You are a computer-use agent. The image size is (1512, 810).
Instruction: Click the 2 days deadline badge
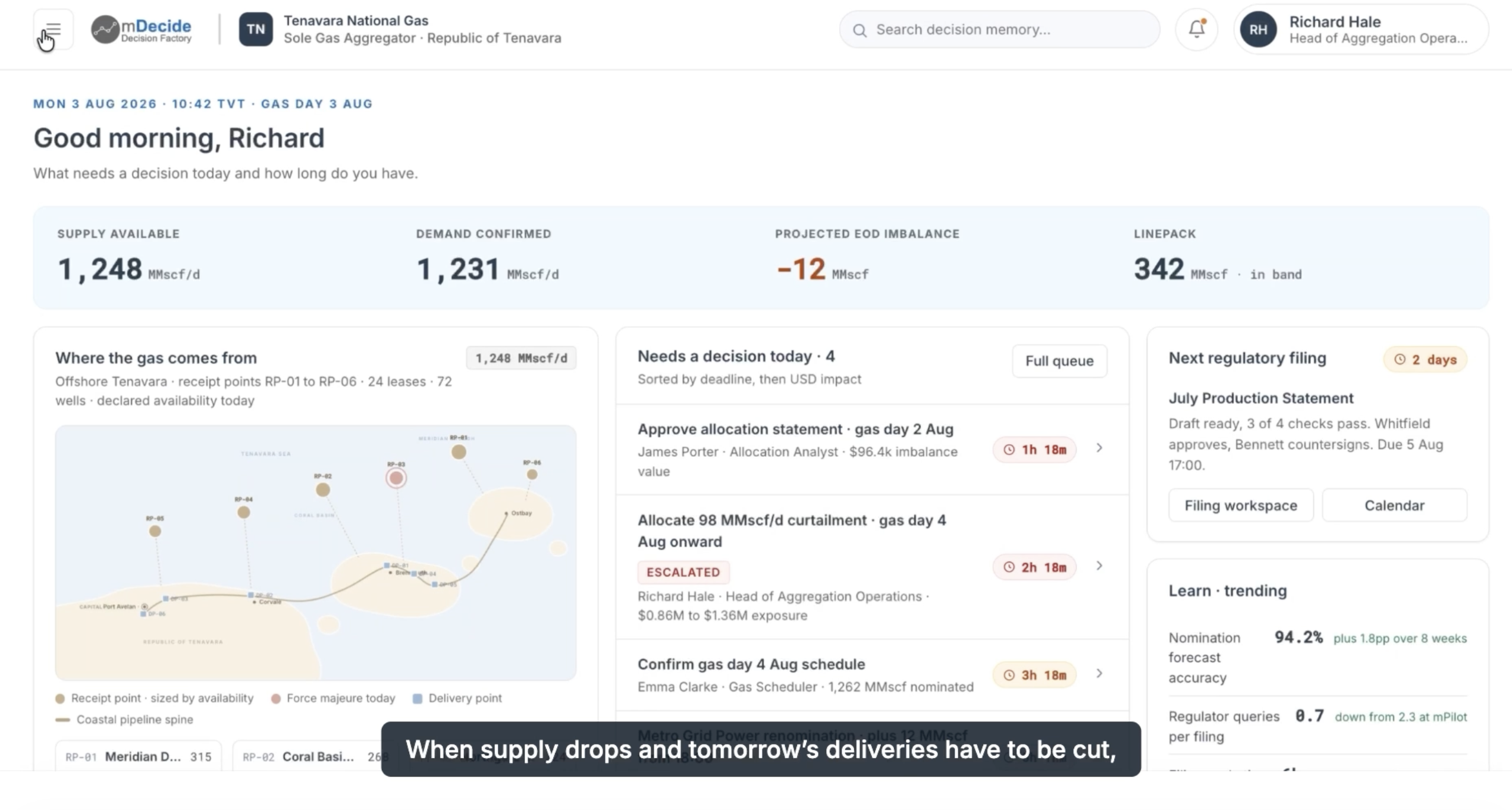(x=1425, y=360)
